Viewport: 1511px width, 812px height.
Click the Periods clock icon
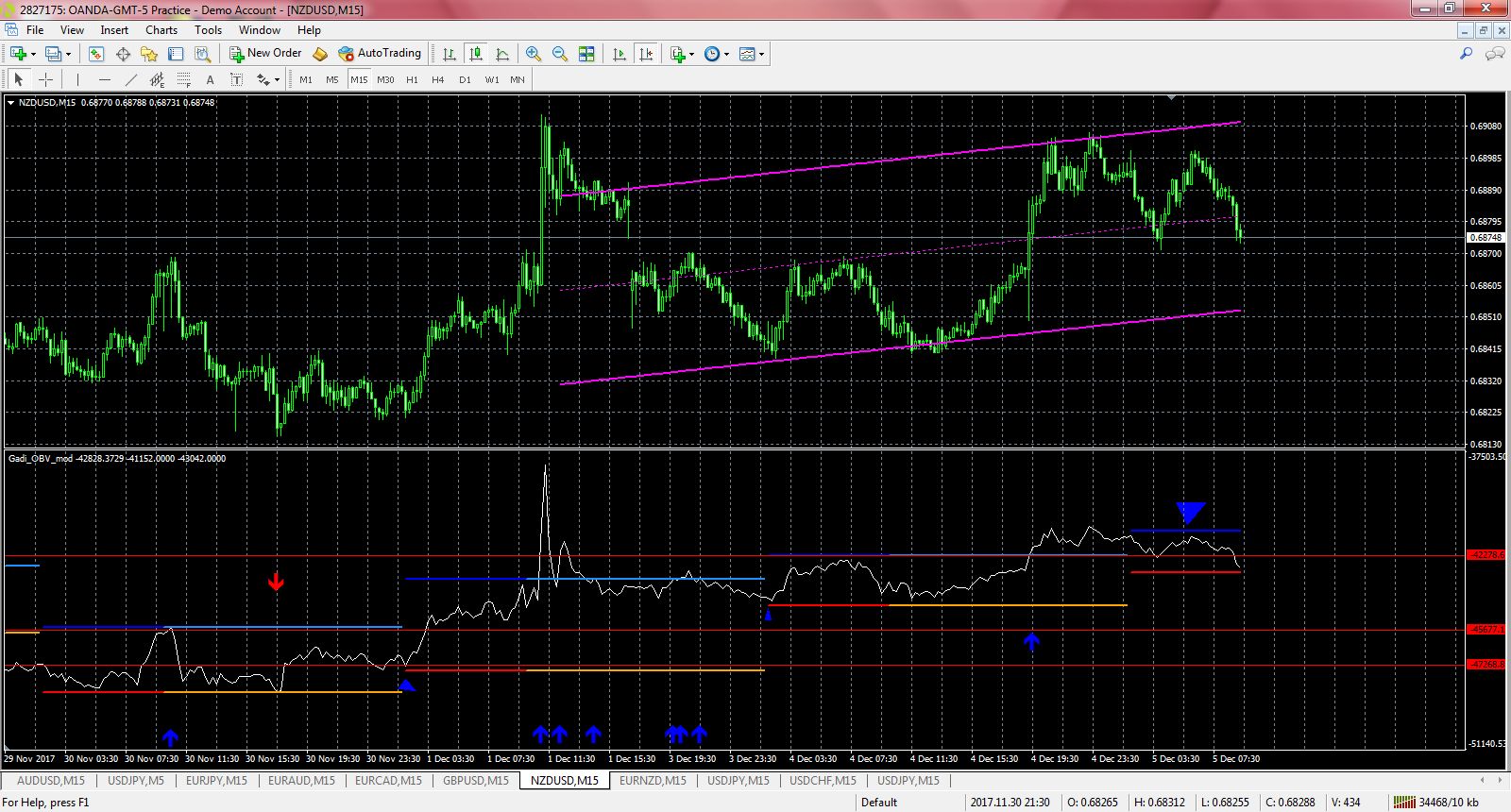tap(712, 54)
